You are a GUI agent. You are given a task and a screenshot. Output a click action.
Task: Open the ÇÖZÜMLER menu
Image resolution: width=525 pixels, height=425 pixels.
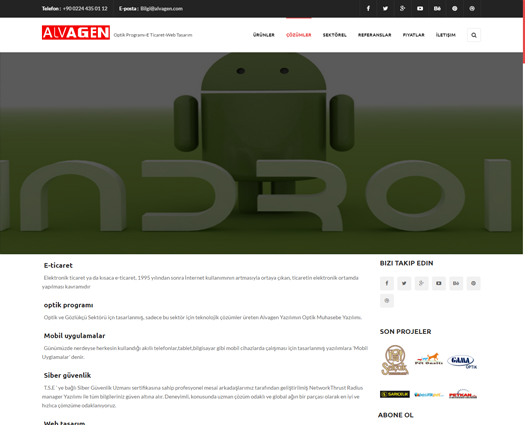click(299, 35)
